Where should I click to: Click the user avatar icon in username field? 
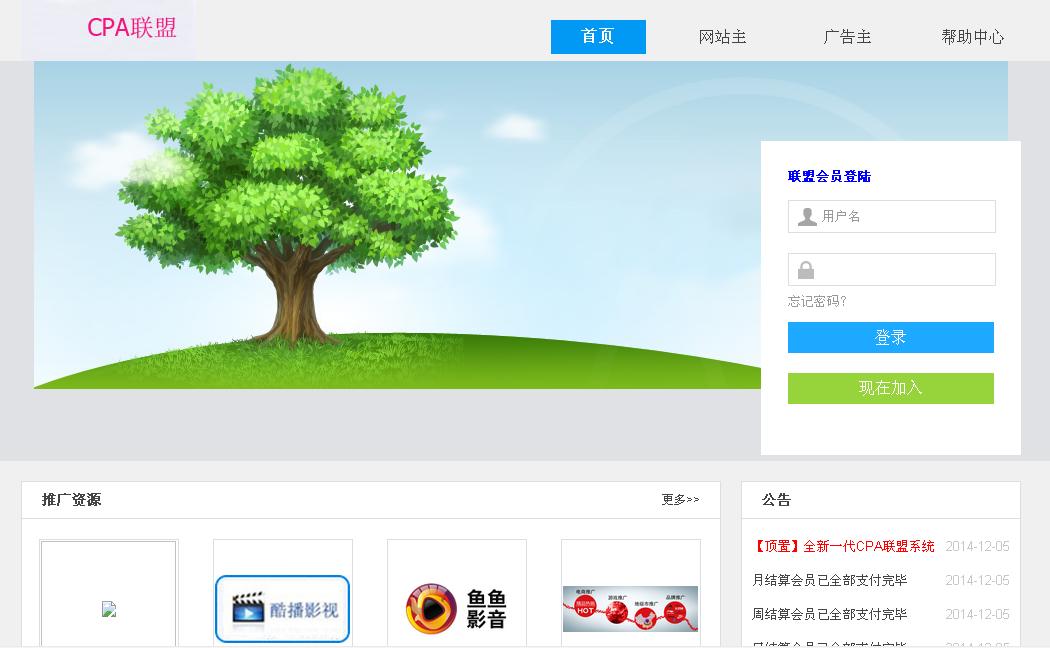(806, 216)
